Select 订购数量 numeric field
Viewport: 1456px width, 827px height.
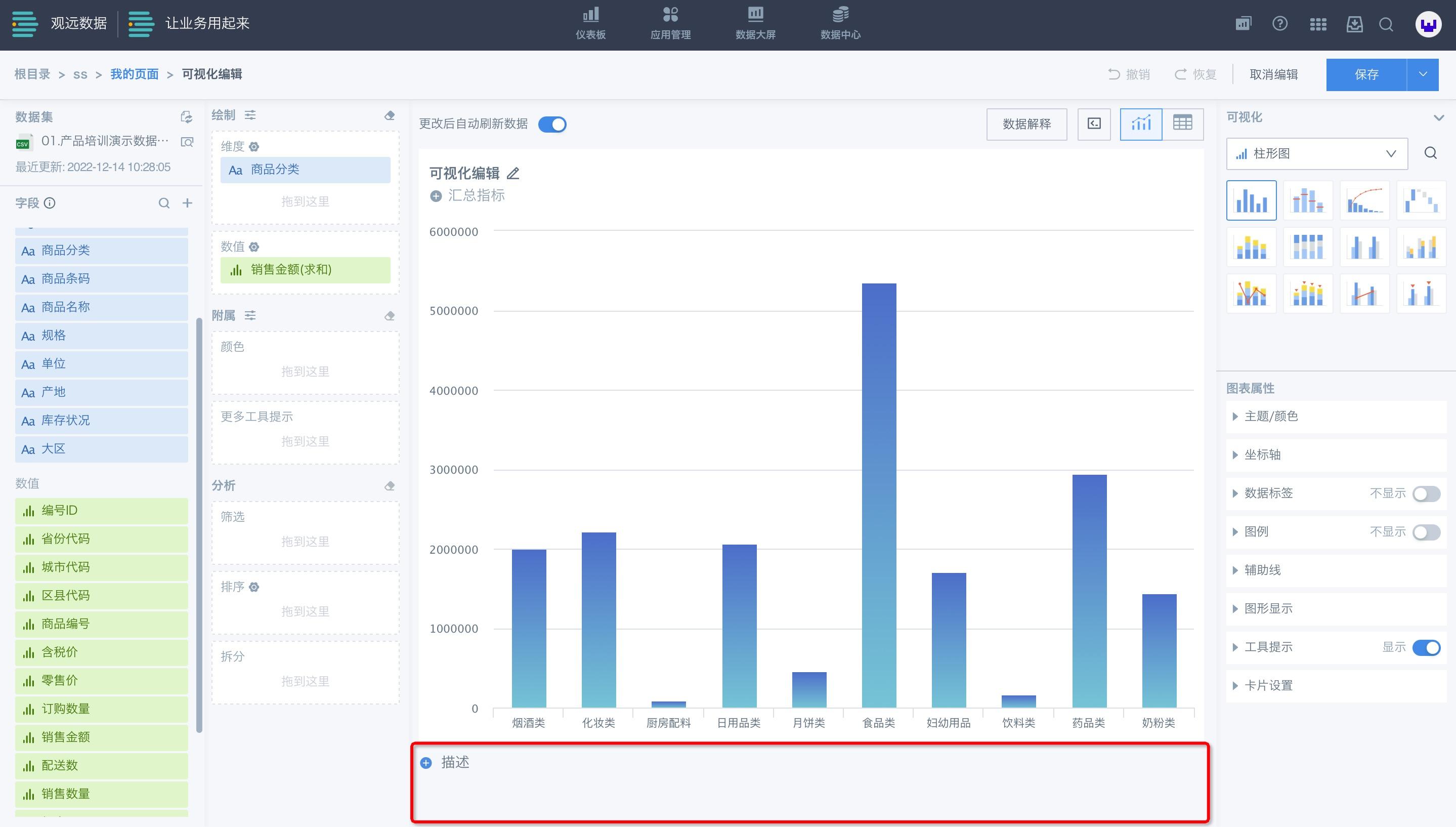[x=102, y=709]
